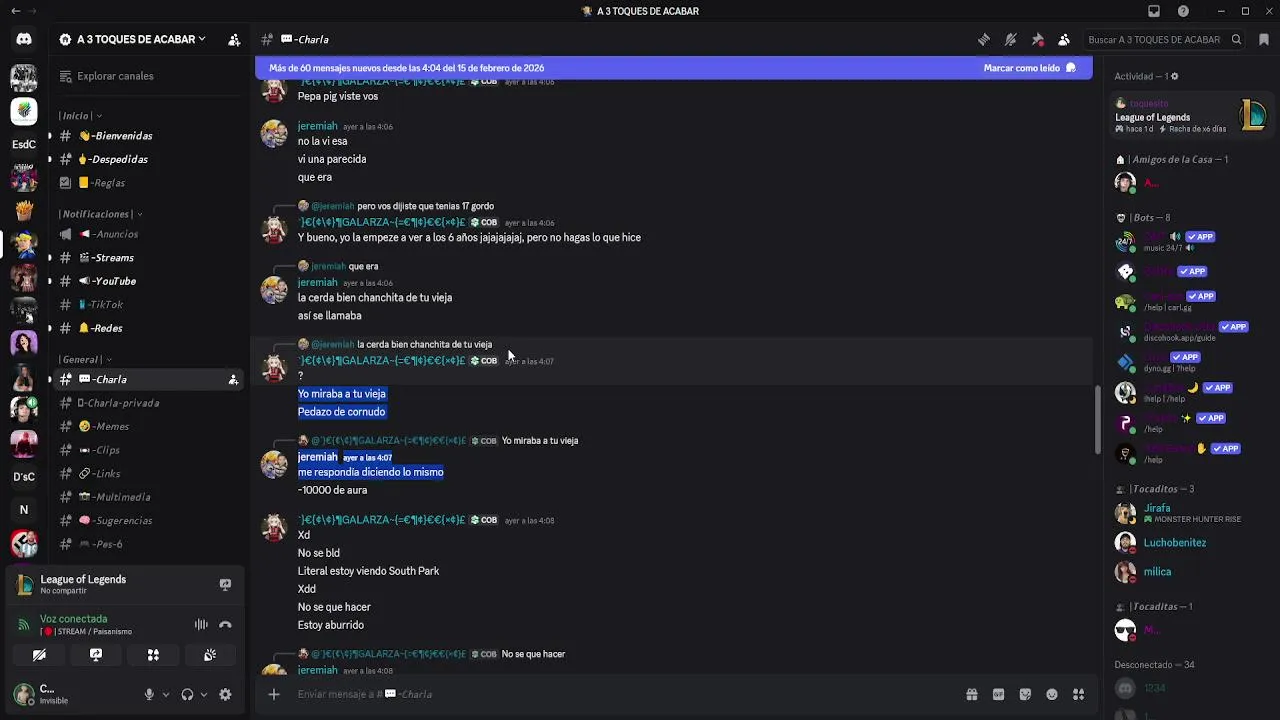Toggle the member list visibility

(x=1064, y=40)
